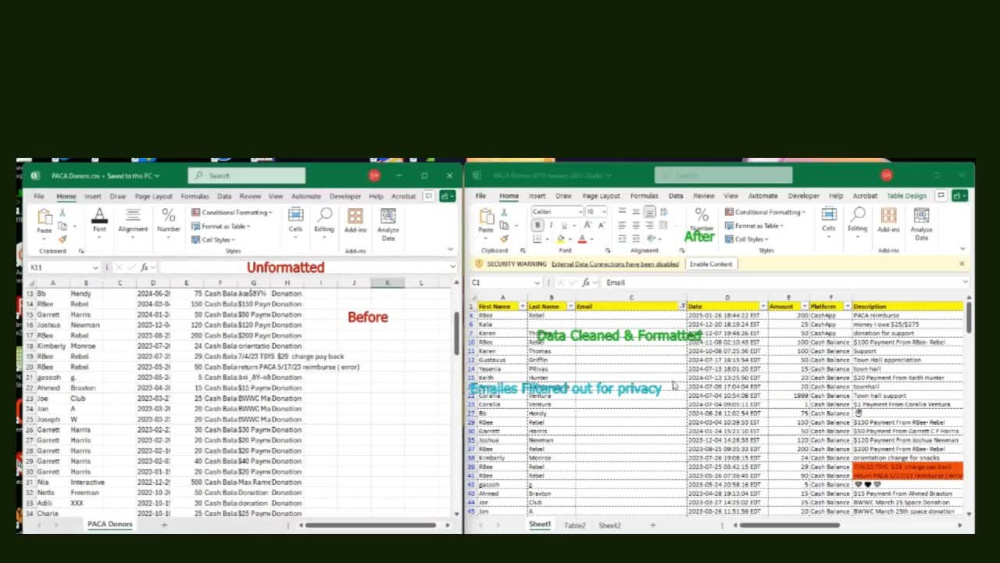This screenshot has width=1000, height=563.
Task: Click the fx Insert Function icon, left window
Action: point(145,267)
